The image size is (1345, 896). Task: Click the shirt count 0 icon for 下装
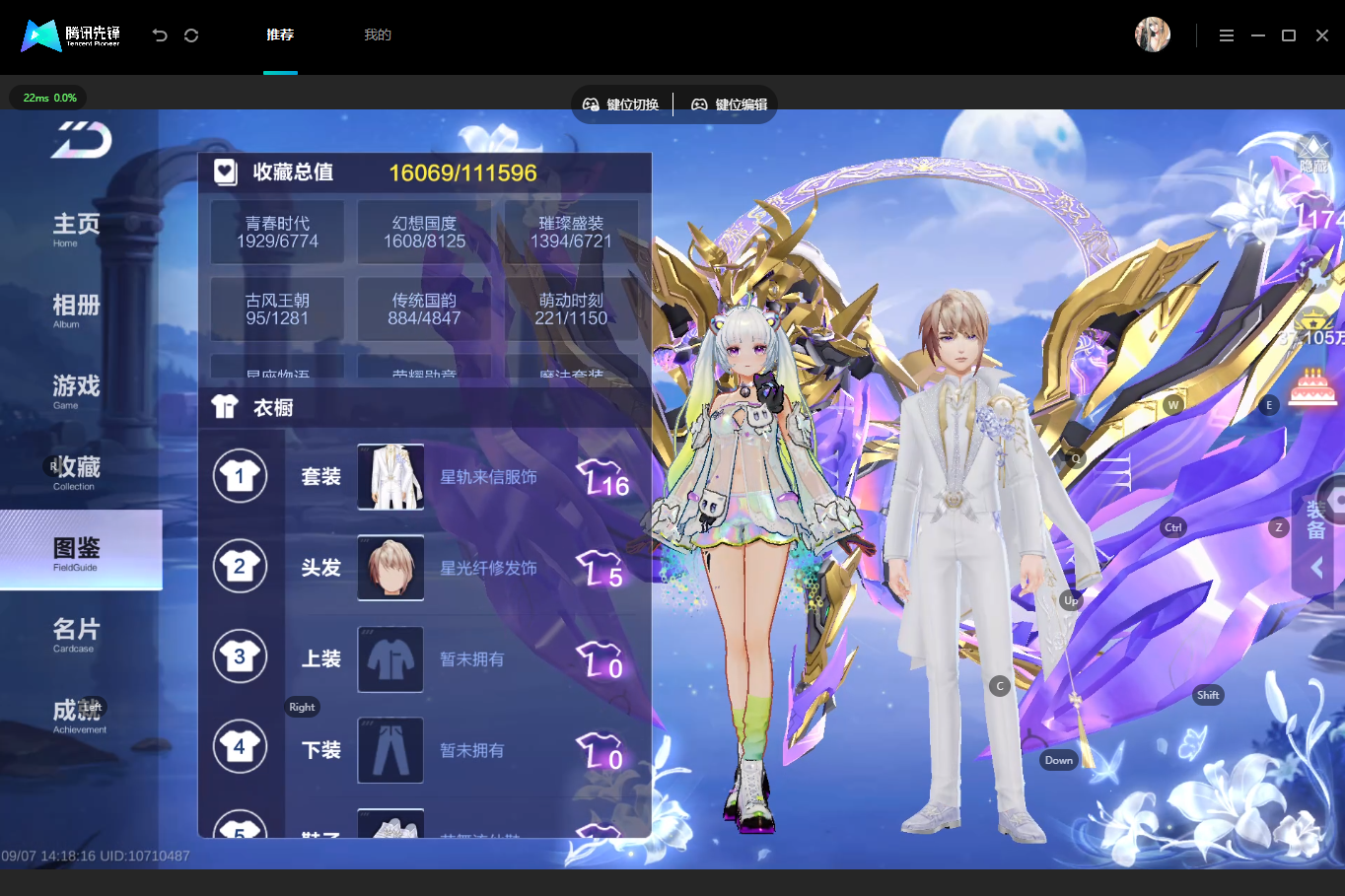pyautogui.click(x=601, y=750)
